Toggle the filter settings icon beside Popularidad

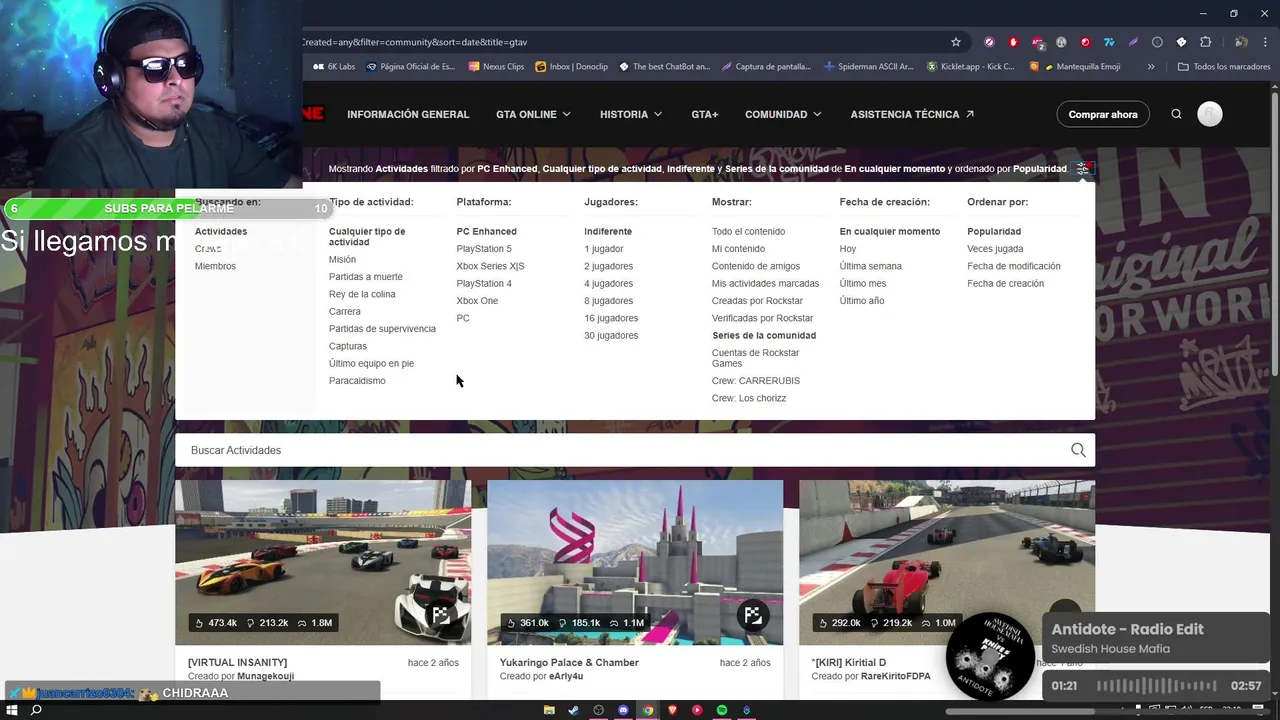tap(1082, 169)
